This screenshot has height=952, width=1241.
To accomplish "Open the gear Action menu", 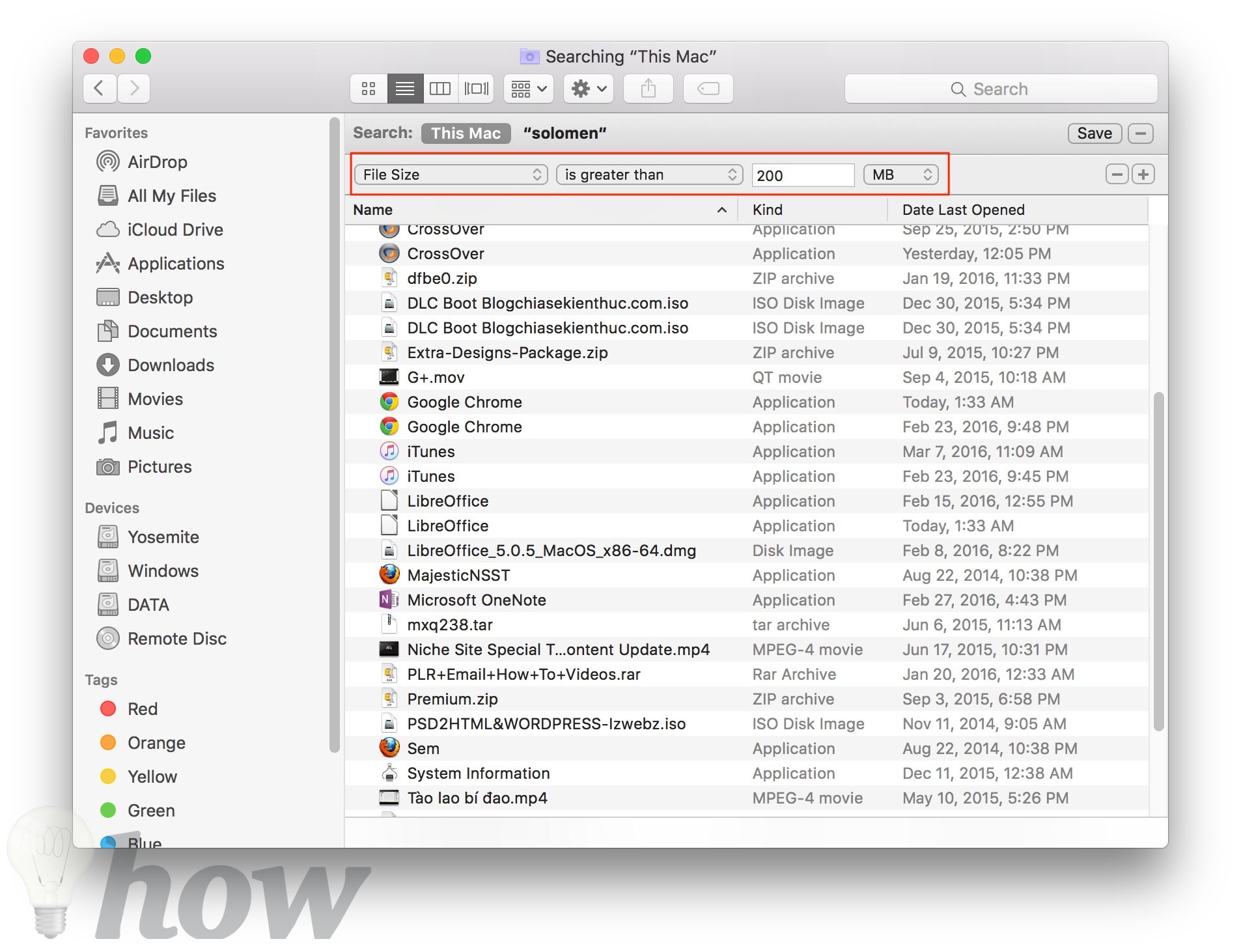I will 589,89.
